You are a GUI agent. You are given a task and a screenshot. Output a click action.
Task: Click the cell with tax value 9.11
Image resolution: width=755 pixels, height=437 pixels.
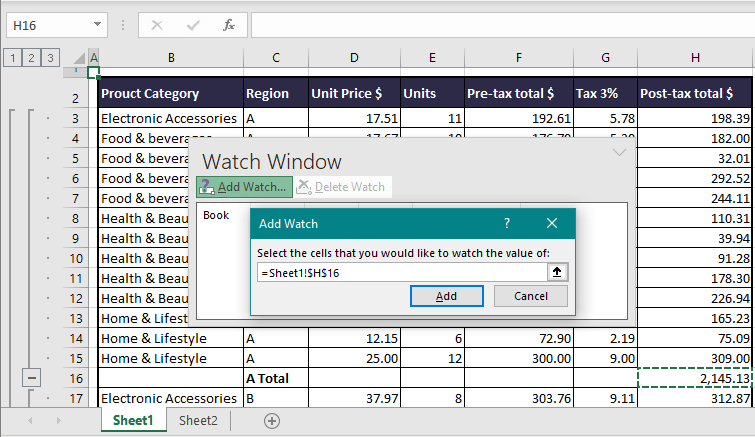coord(605,398)
